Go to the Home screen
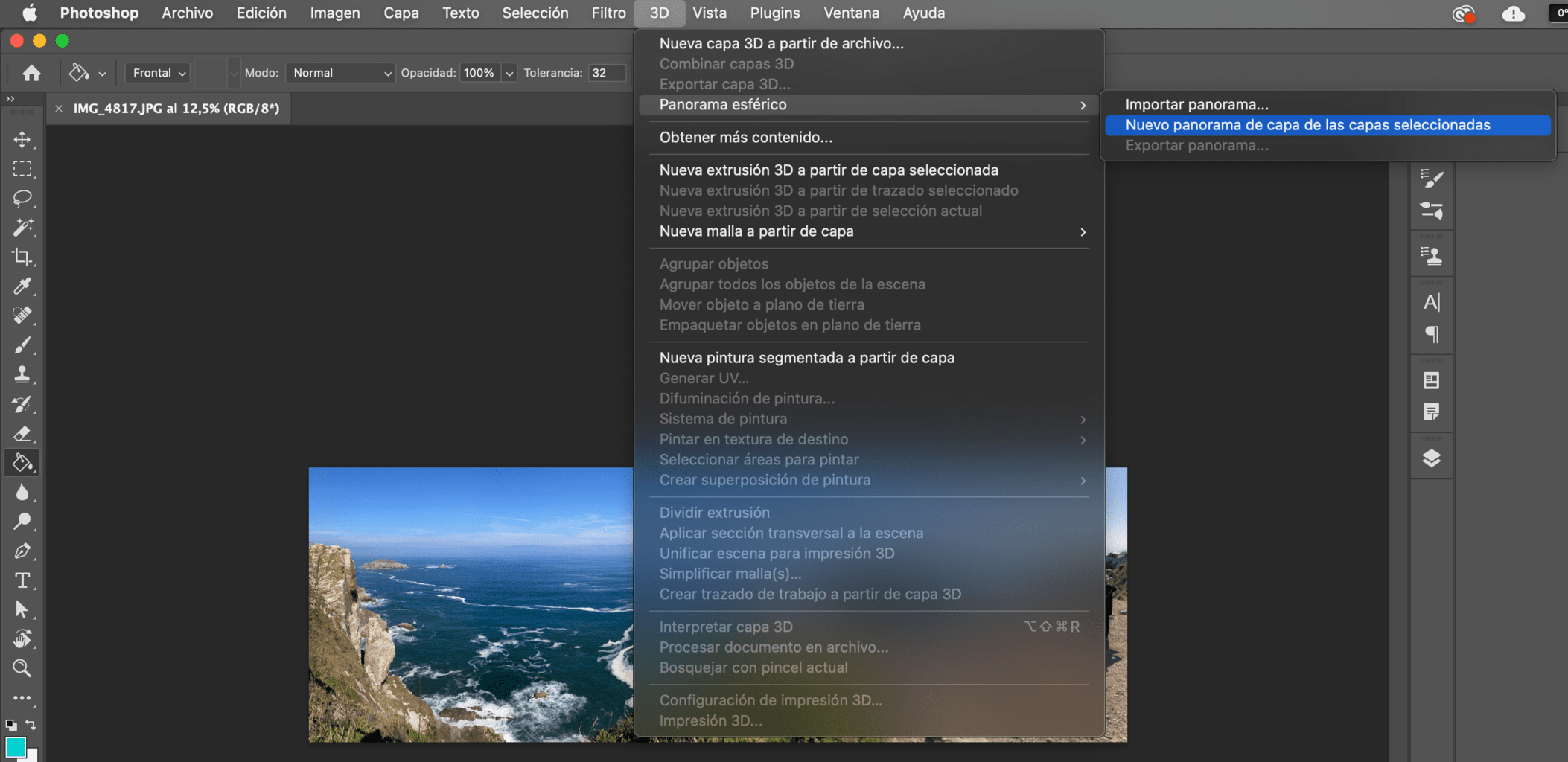 tap(31, 73)
